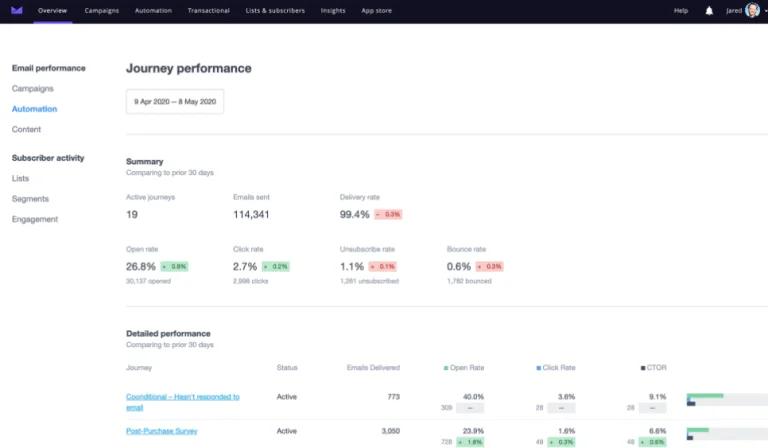
Task: Click the Campaign Monitor logo icon
Action: point(17,10)
